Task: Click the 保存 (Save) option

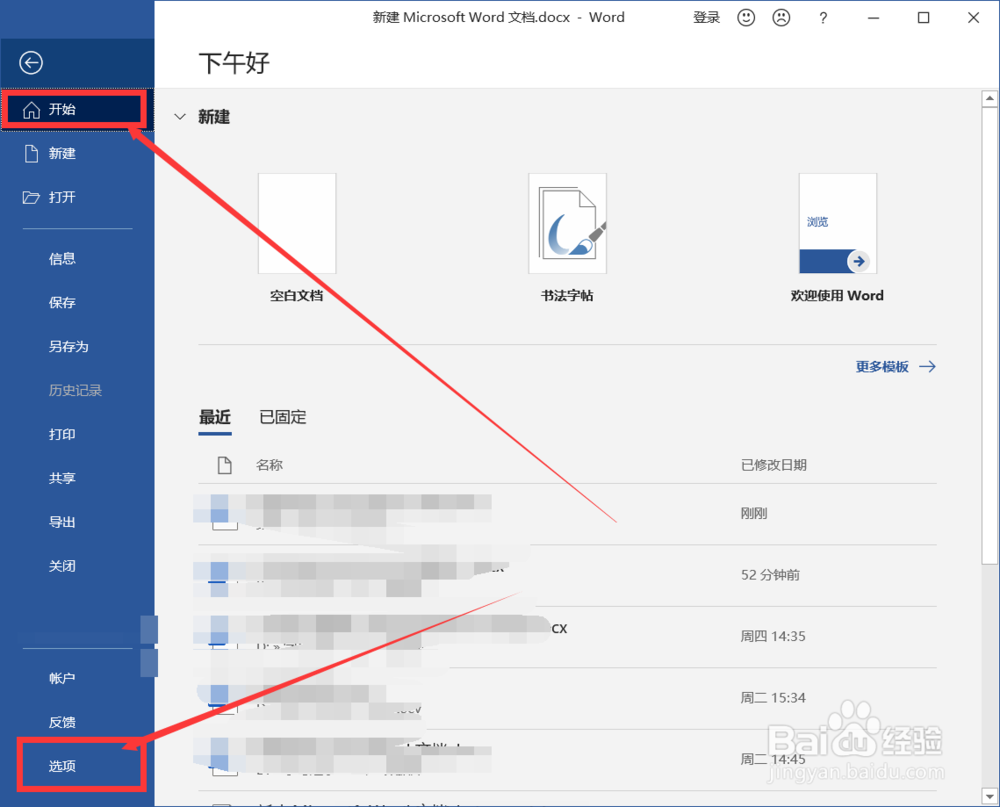Action: tap(62, 302)
